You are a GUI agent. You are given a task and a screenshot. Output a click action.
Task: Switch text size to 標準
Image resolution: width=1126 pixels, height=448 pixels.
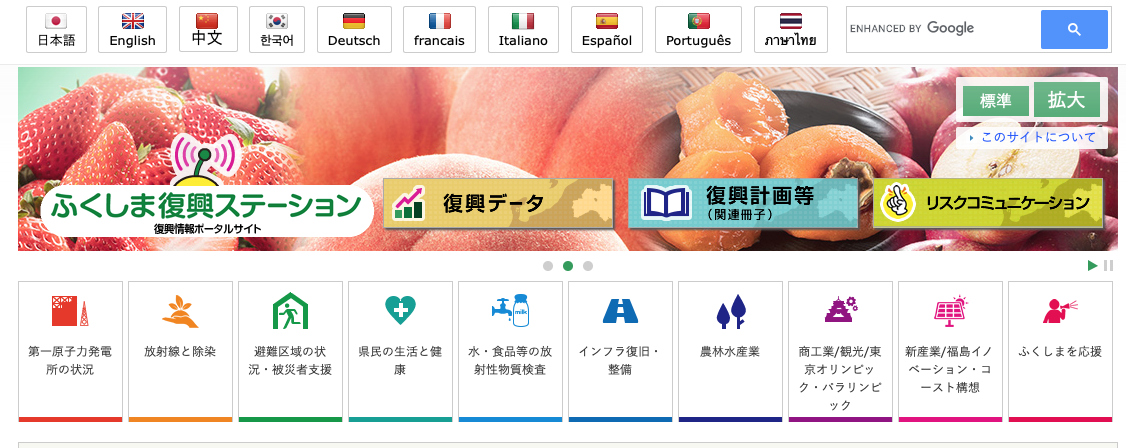(995, 101)
